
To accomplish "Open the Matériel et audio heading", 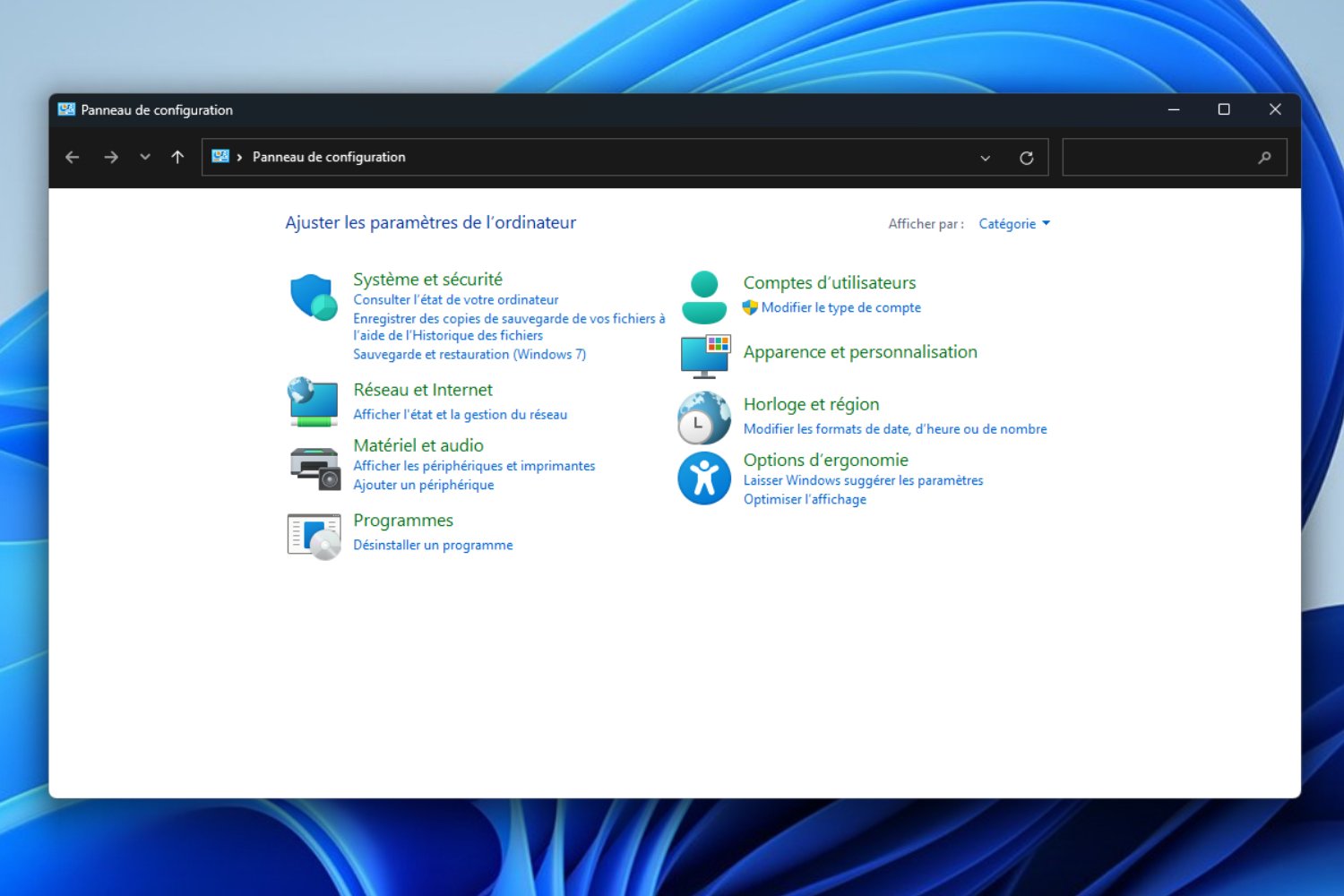I will click(x=418, y=445).
